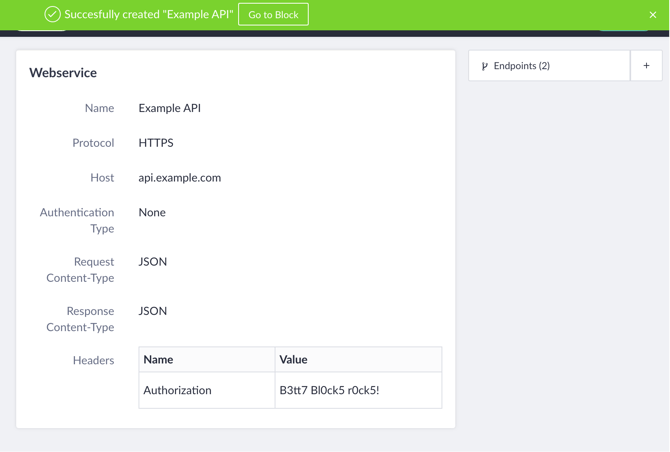
Task: Select the Response Content-Type JSON value
Action: [x=153, y=311]
